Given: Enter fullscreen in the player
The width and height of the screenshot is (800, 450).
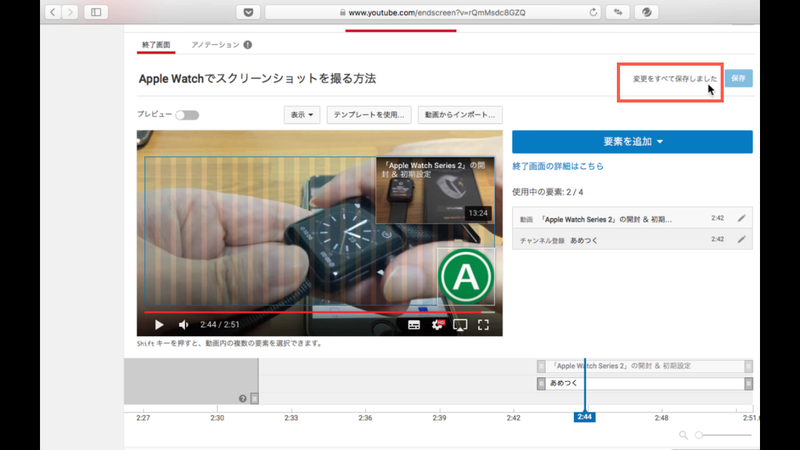Looking at the screenshot, I should (483, 324).
